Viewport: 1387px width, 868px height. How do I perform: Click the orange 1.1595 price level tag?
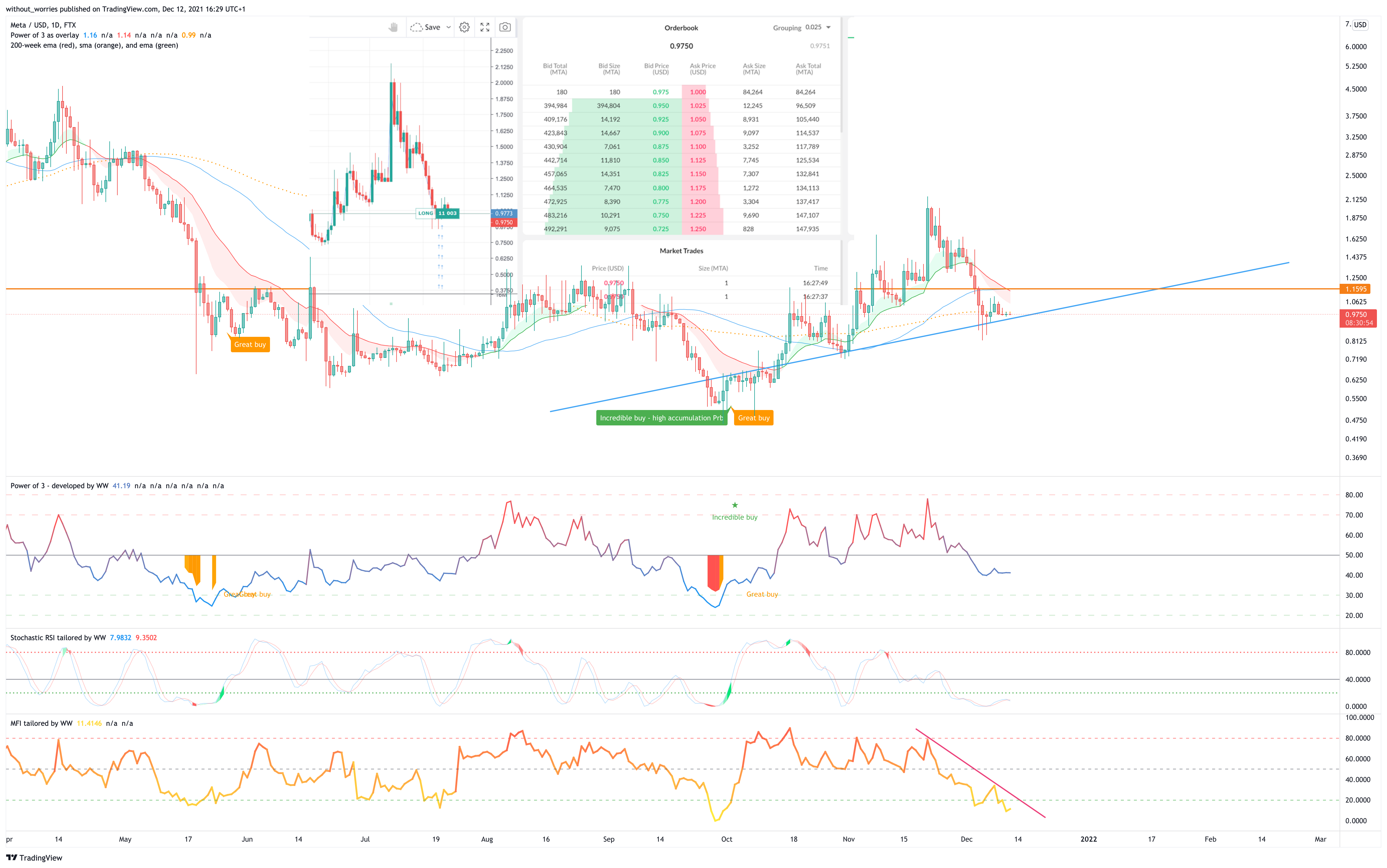[1355, 289]
